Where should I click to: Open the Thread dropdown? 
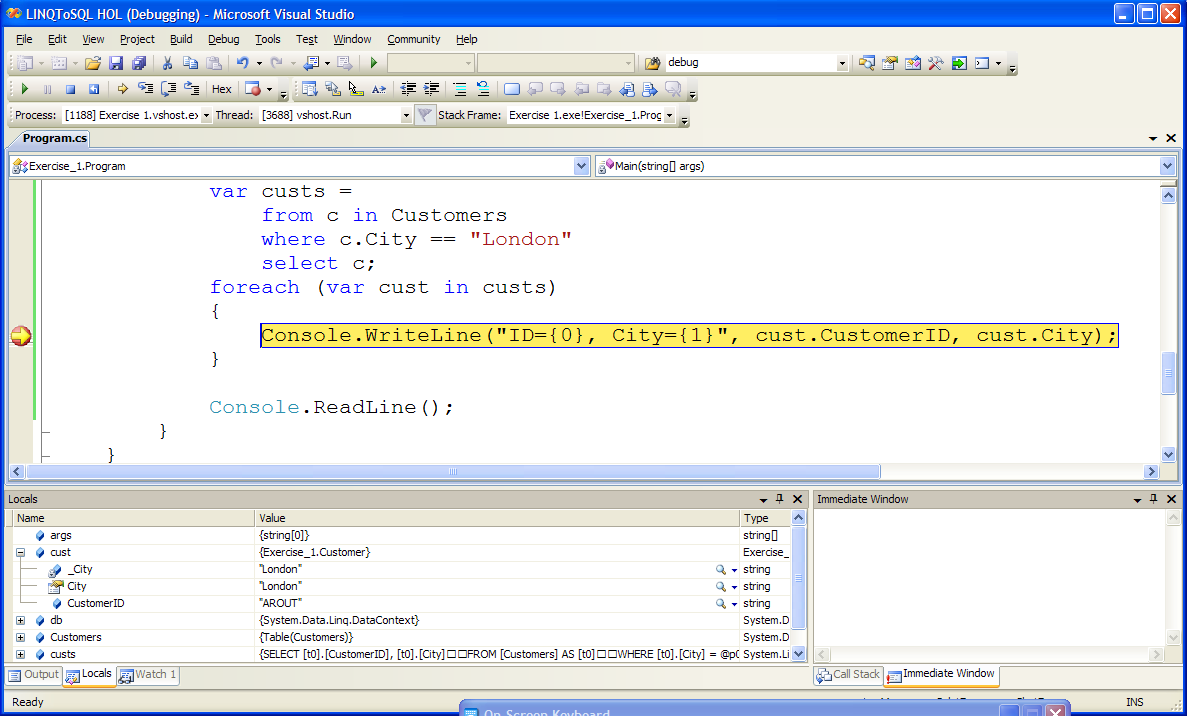pos(406,115)
